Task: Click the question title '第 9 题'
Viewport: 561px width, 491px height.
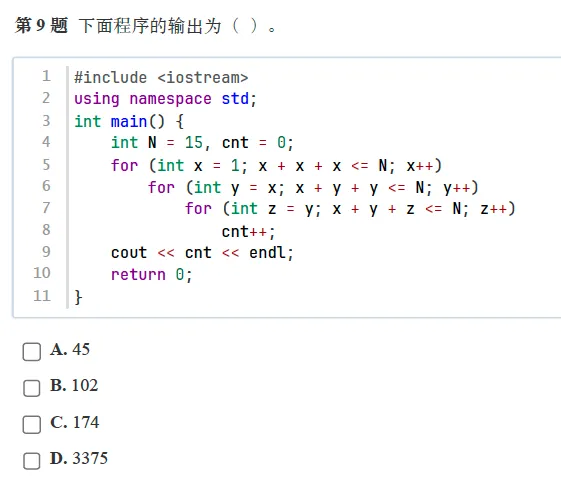Action: pyautogui.click(x=41, y=26)
